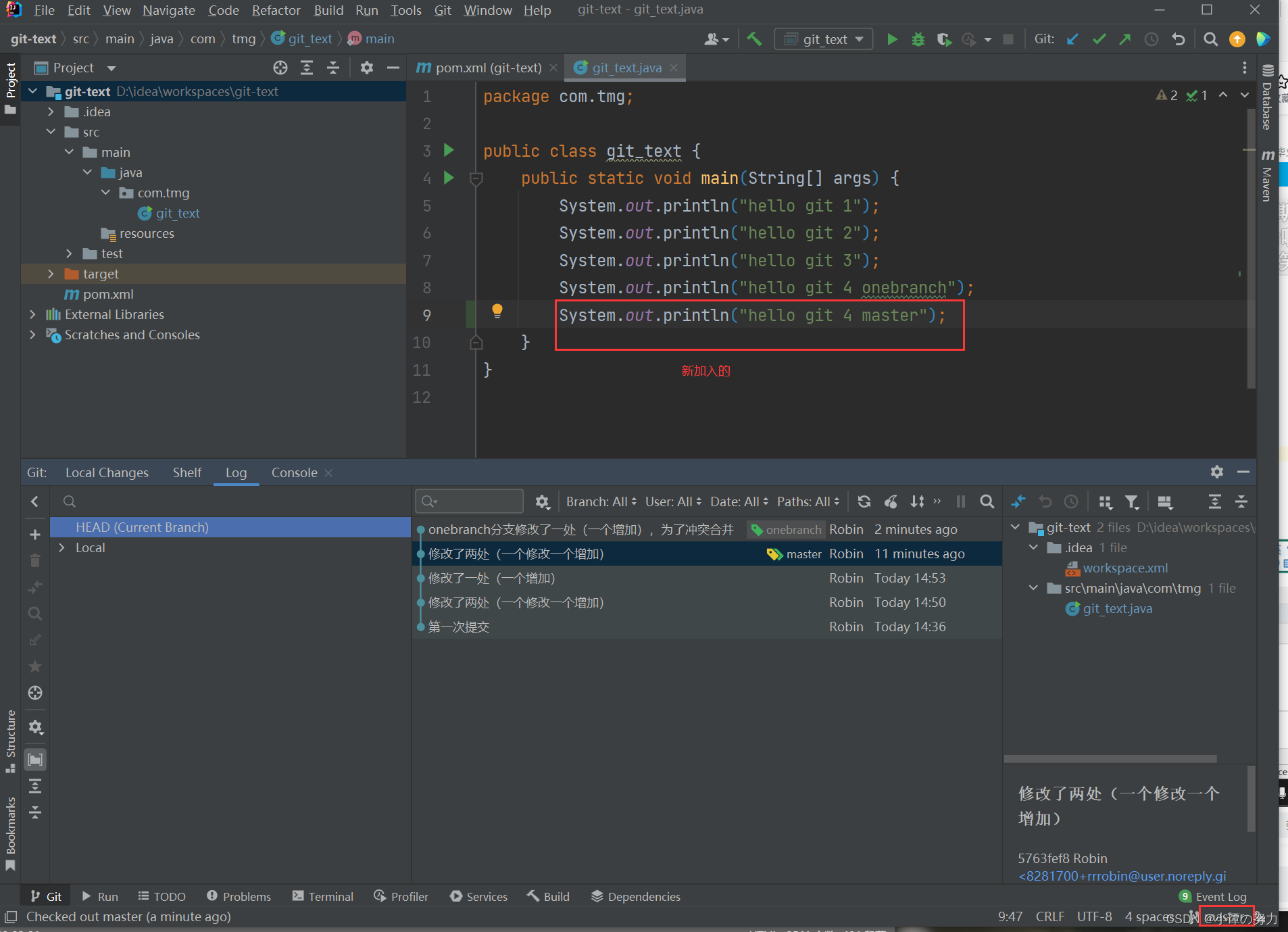Change CRLF line separator
The image size is (1288, 932).
(1049, 916)
